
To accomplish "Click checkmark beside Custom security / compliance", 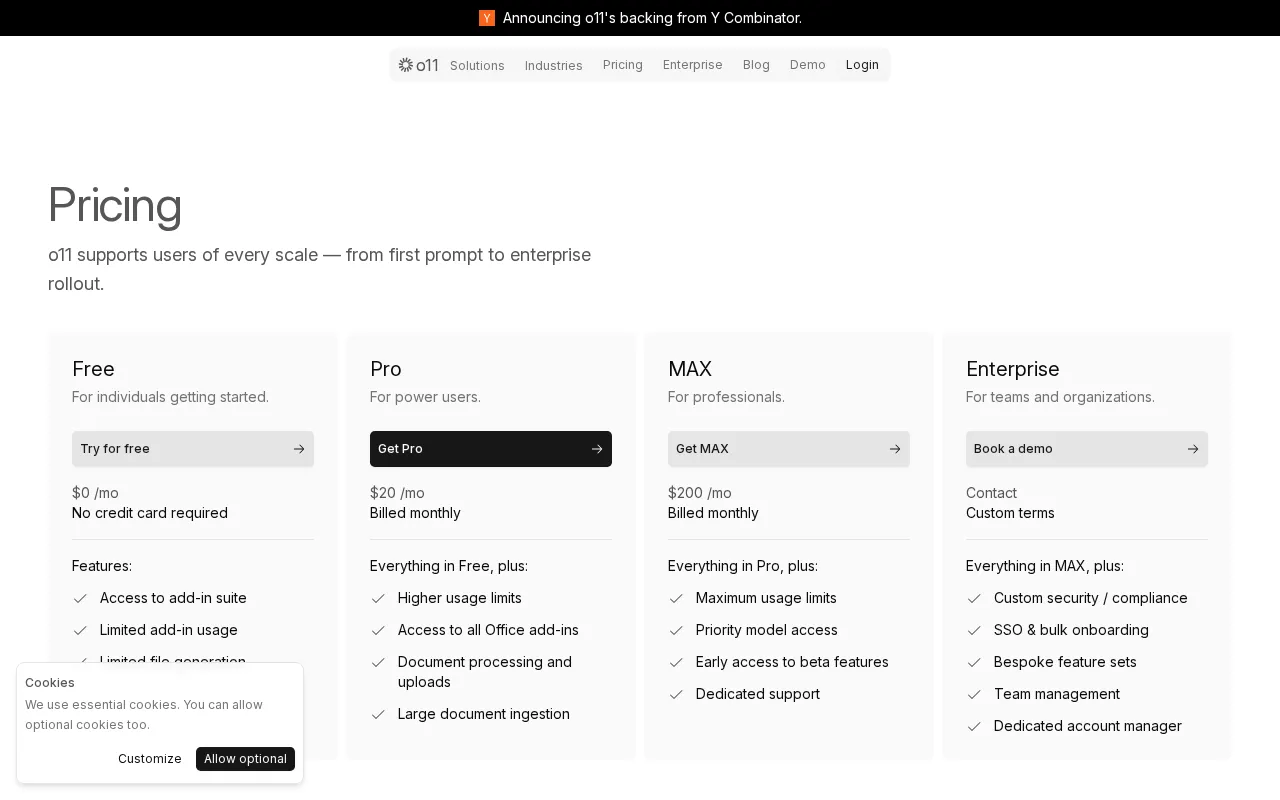I will coord(974,599).
